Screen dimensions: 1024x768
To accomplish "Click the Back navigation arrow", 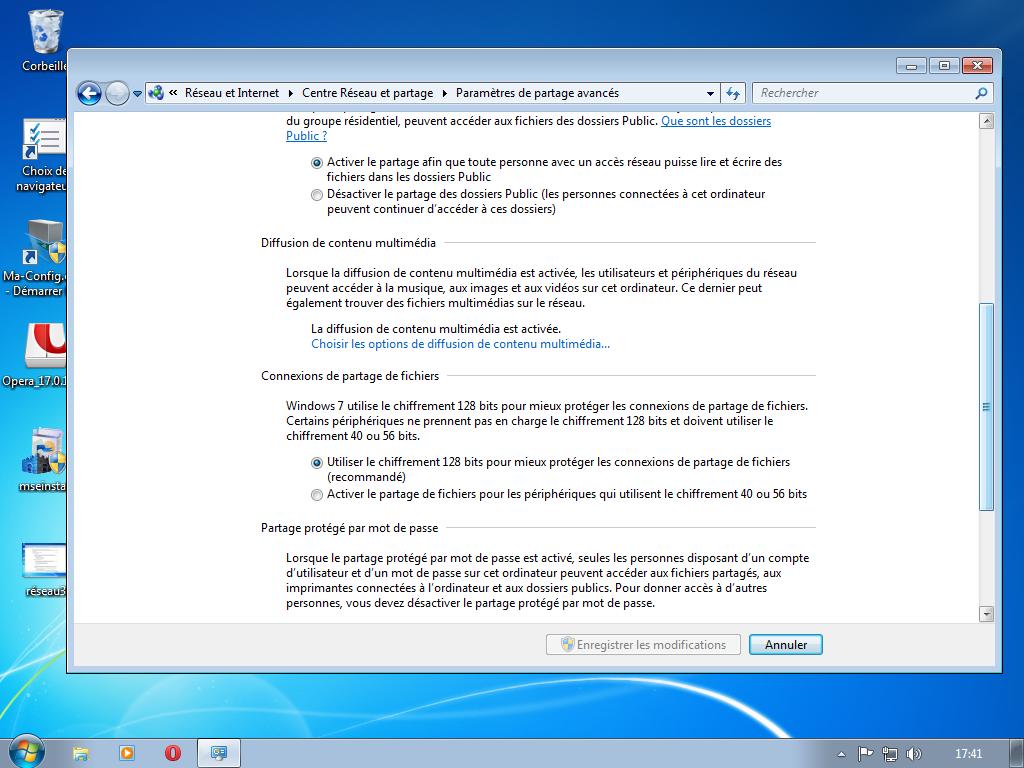I will pyautogui.click(x=89, y=93).
